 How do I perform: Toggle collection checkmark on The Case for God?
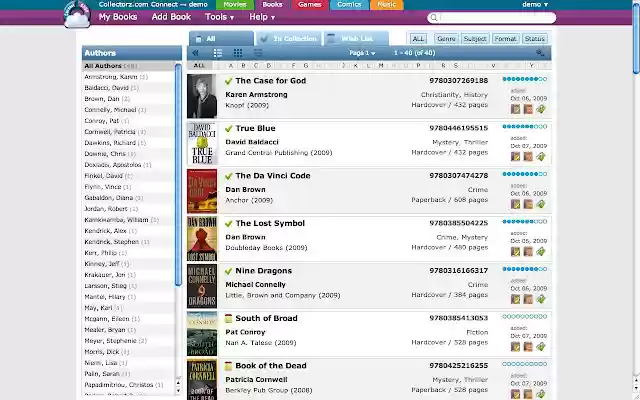click(x=229, y=81)
